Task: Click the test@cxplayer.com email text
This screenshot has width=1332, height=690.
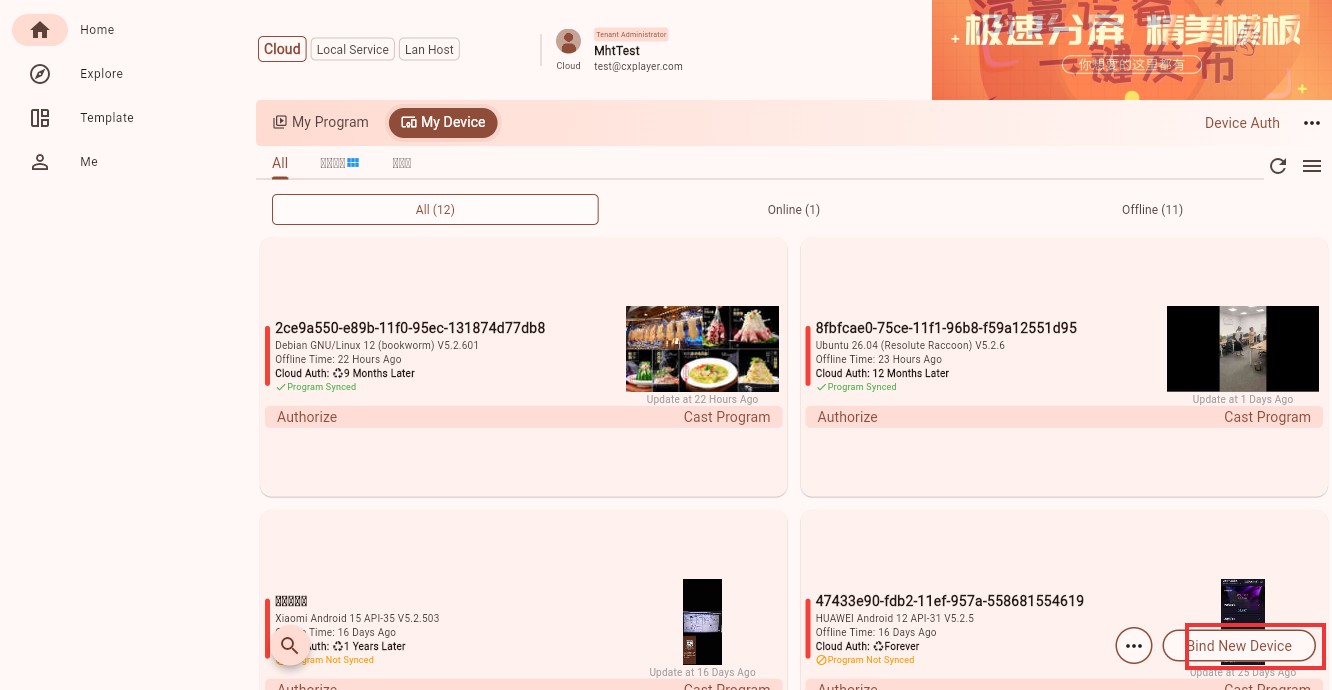Action: click(x=638, y=66)
